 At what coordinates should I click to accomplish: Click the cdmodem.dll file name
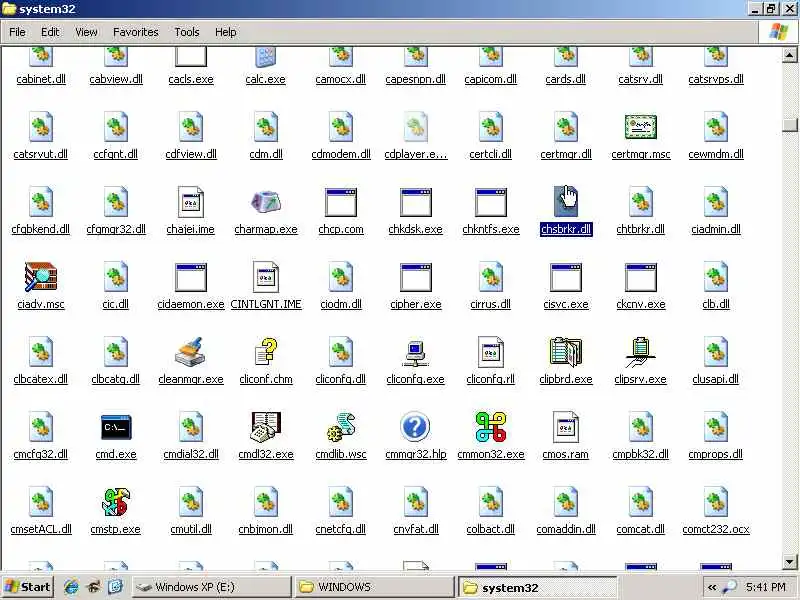tap(341, 154)
